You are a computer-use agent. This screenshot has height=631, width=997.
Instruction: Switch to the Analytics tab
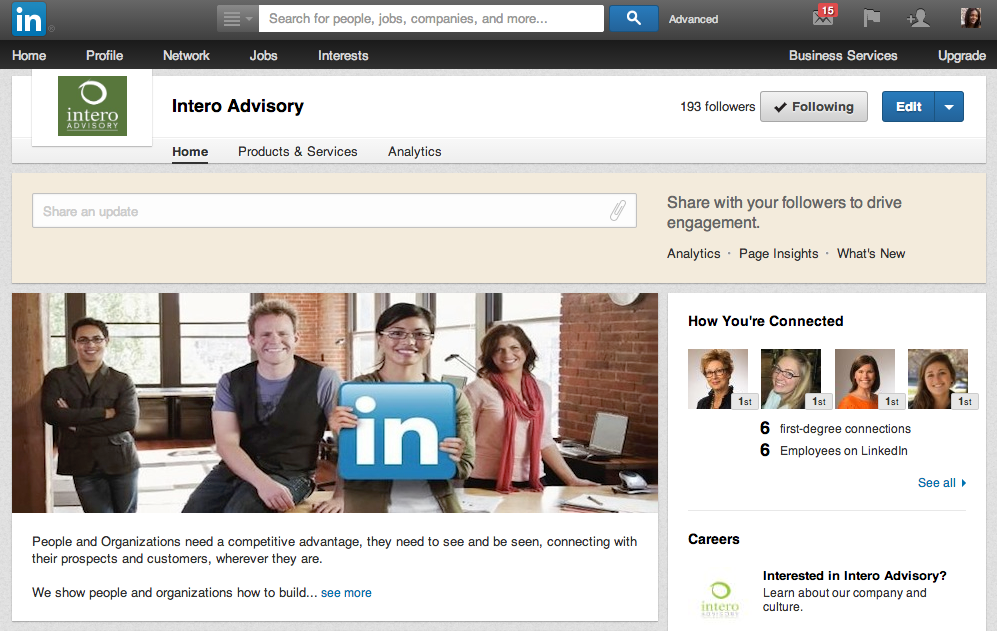click(x=415, y=151)
